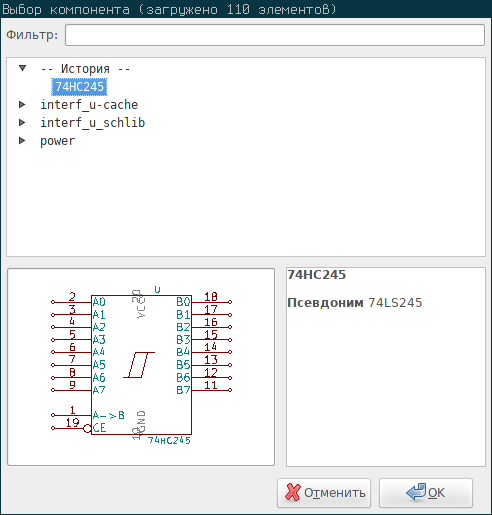Select the interf_u-cache library label
Image resolution: width=492 pixels, height=515 pixels.
point(89,105)
